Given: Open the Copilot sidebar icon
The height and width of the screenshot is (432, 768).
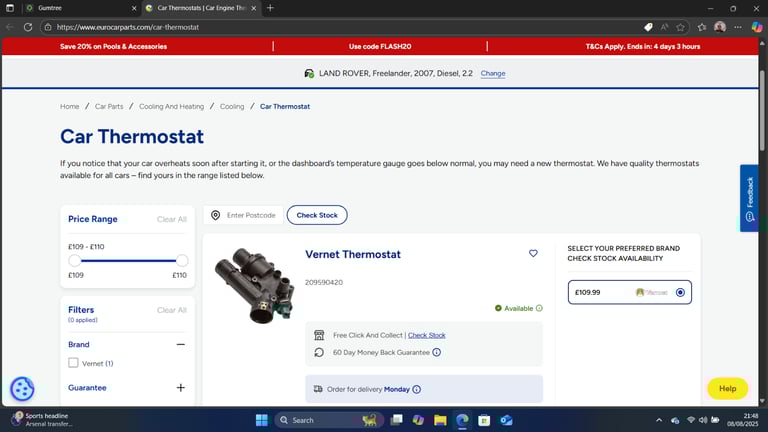Looking at the screenshot, I should tap(757, 27).
